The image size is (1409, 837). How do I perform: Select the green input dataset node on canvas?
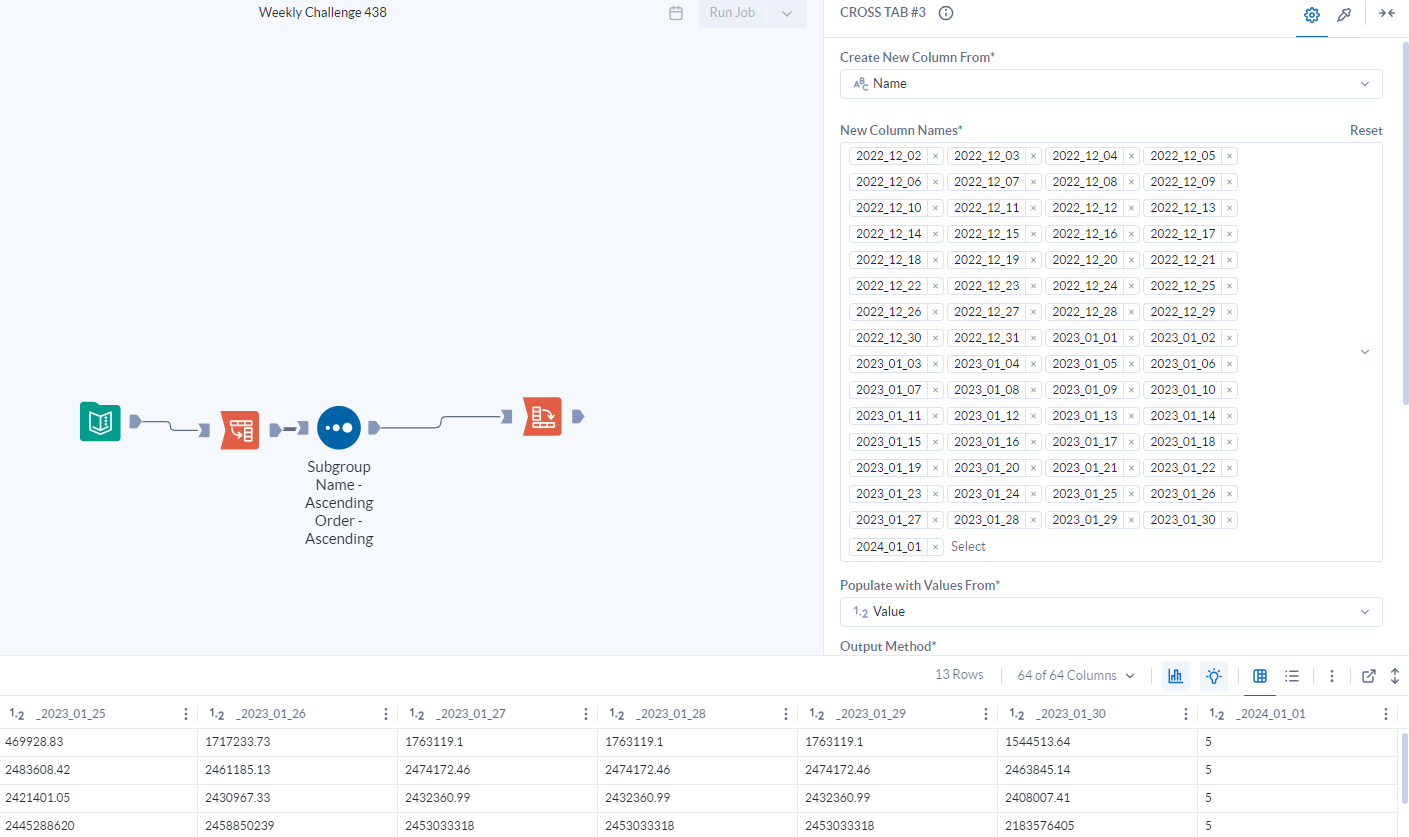pyautogui.click(x=99, y=422)
